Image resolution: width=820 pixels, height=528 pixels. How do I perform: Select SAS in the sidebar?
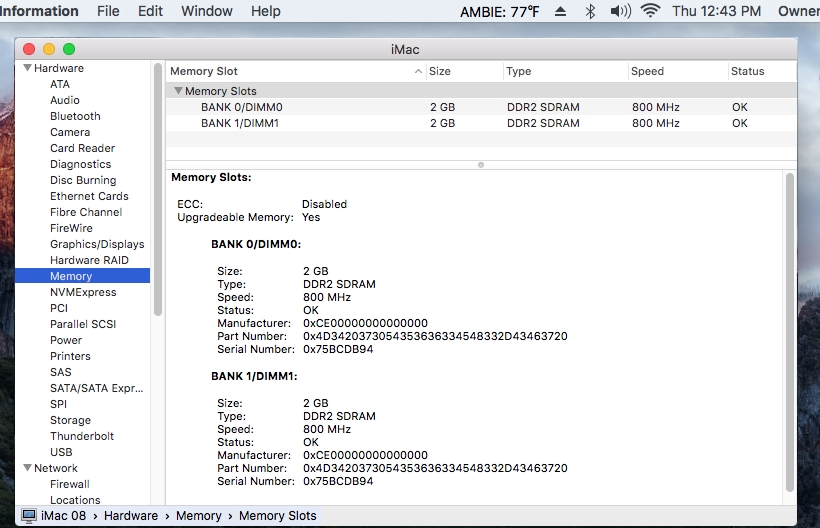(61, 372)
